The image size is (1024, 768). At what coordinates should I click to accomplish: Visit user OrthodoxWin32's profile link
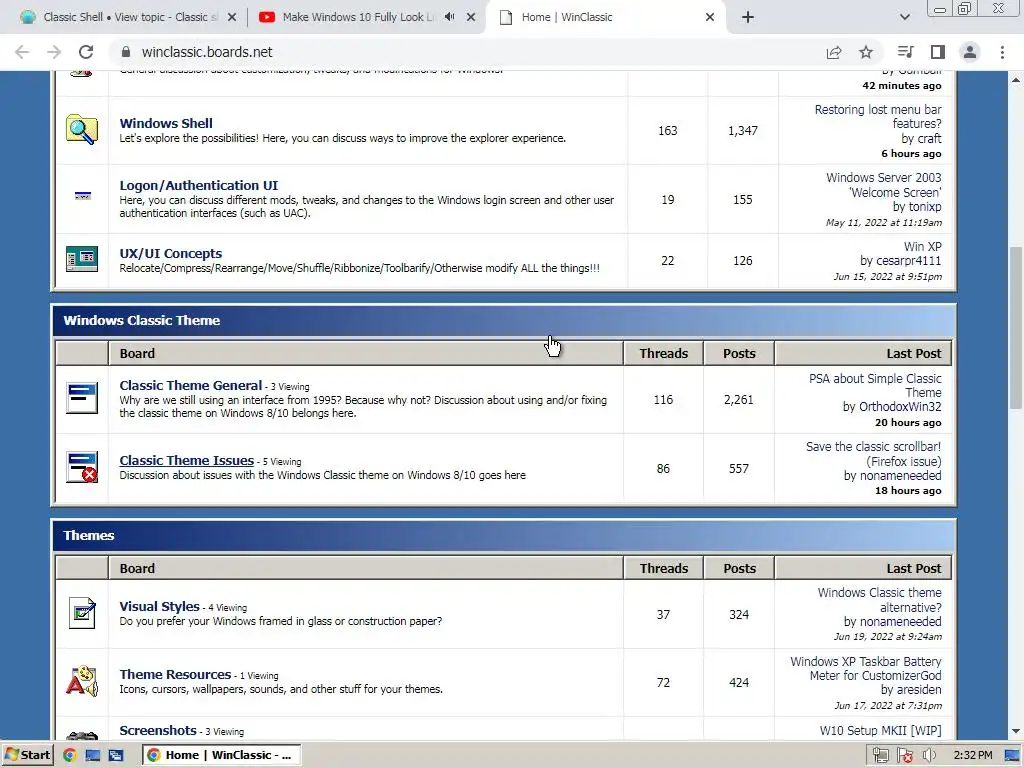[x=900, y=406]
